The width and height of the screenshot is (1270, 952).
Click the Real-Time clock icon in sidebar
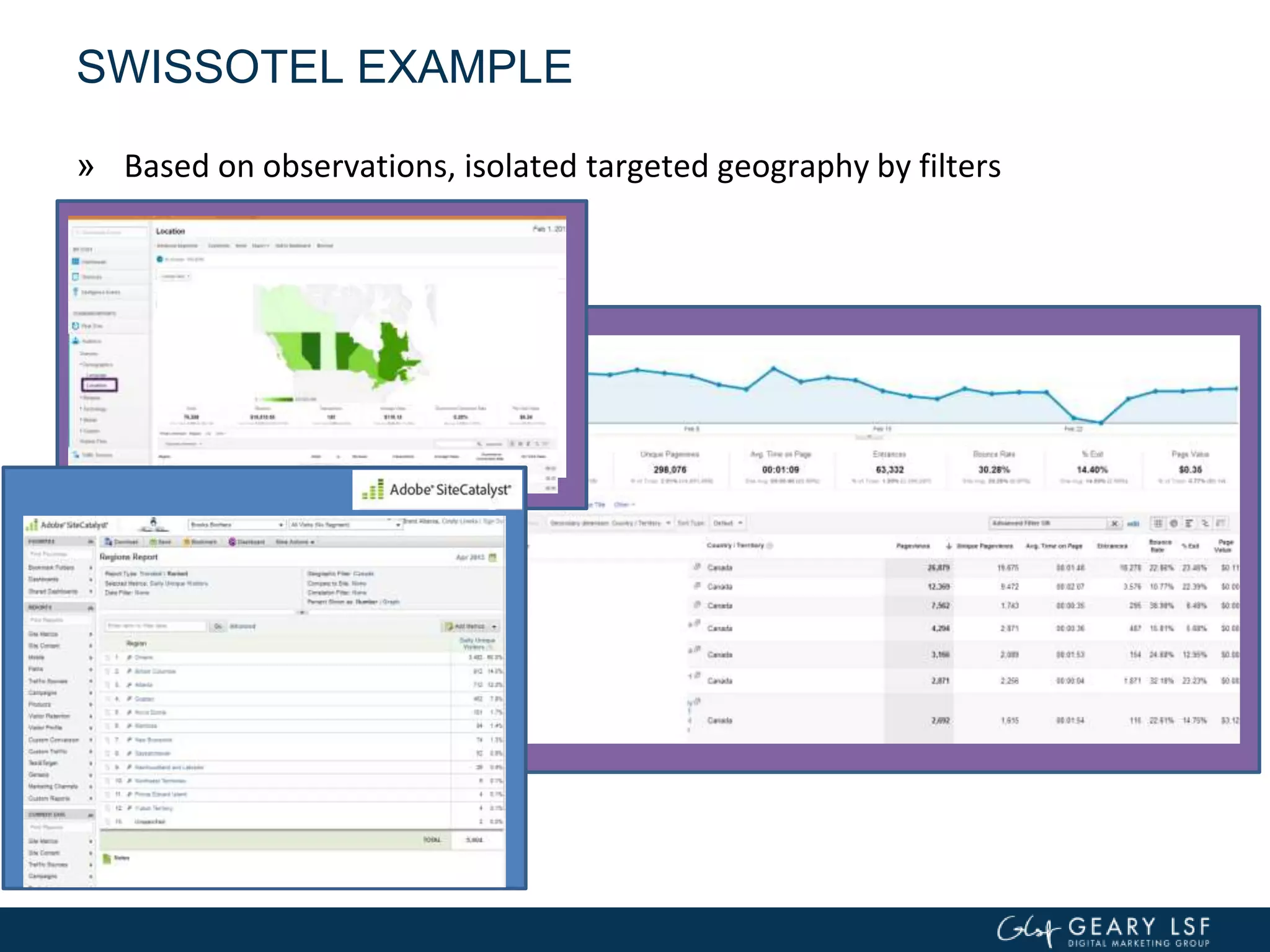[x=76, y=325]
